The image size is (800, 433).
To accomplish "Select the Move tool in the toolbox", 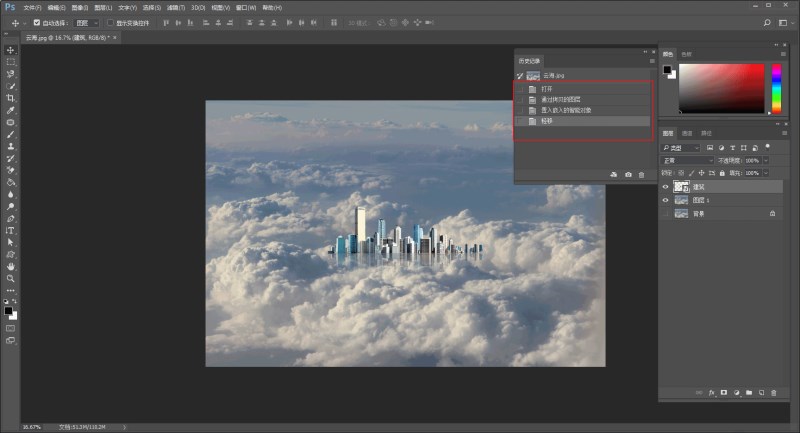I will click(11, 50).
